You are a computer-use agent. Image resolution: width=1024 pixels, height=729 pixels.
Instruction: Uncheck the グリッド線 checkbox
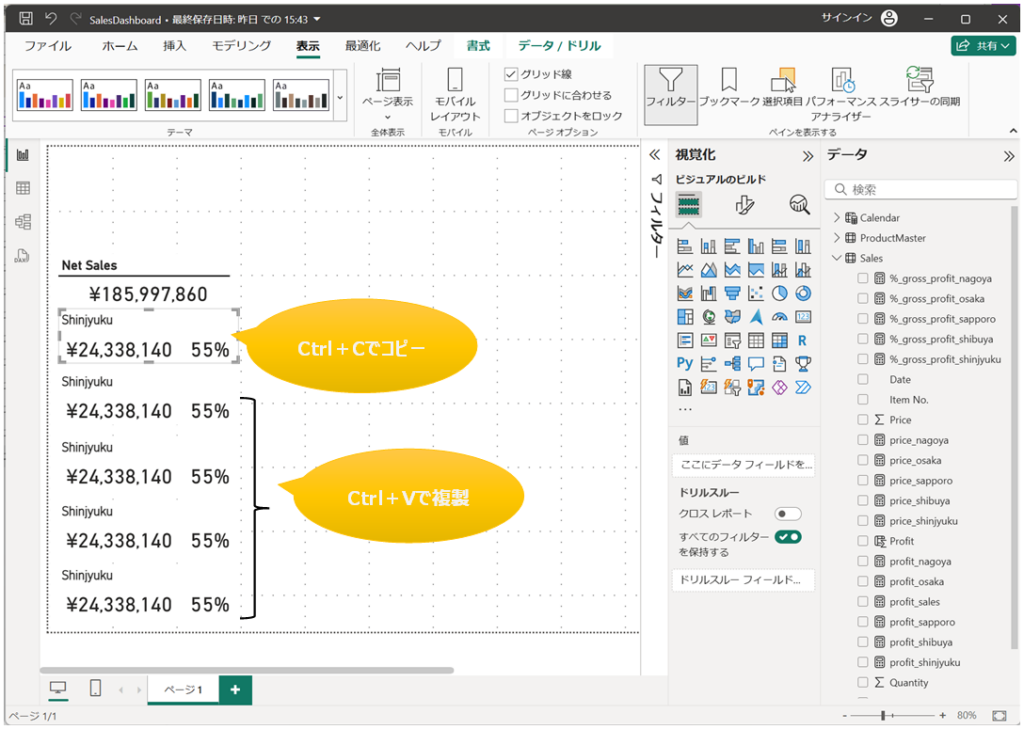coord(512,74)
